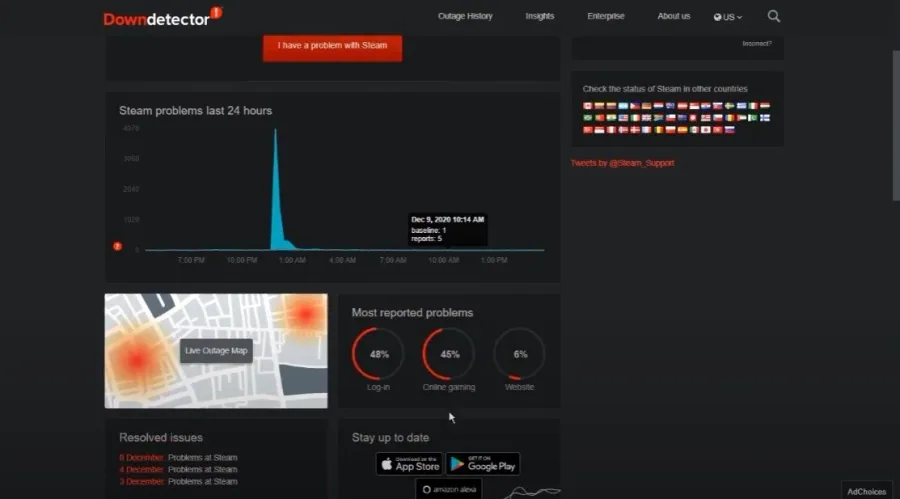Click the amazon alexa badge
900x499 pixels.
449,489
